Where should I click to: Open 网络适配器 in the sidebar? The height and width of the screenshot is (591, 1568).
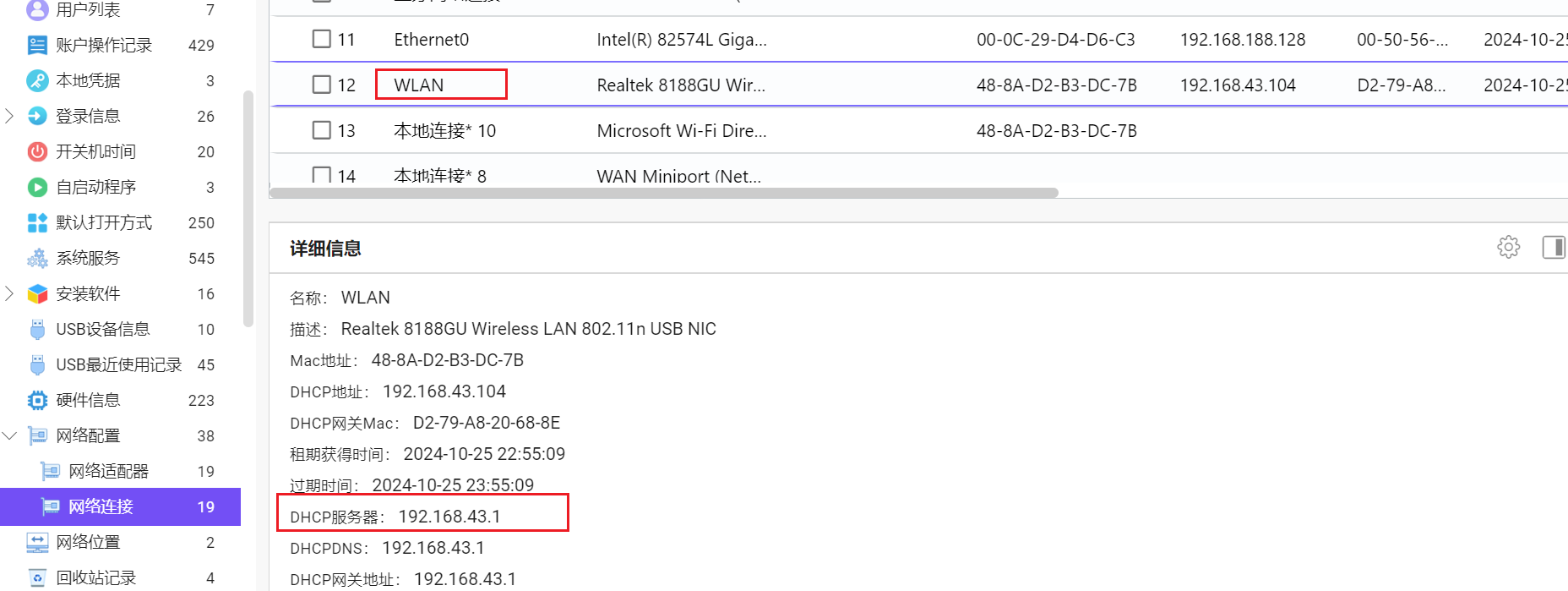(108, 471)
